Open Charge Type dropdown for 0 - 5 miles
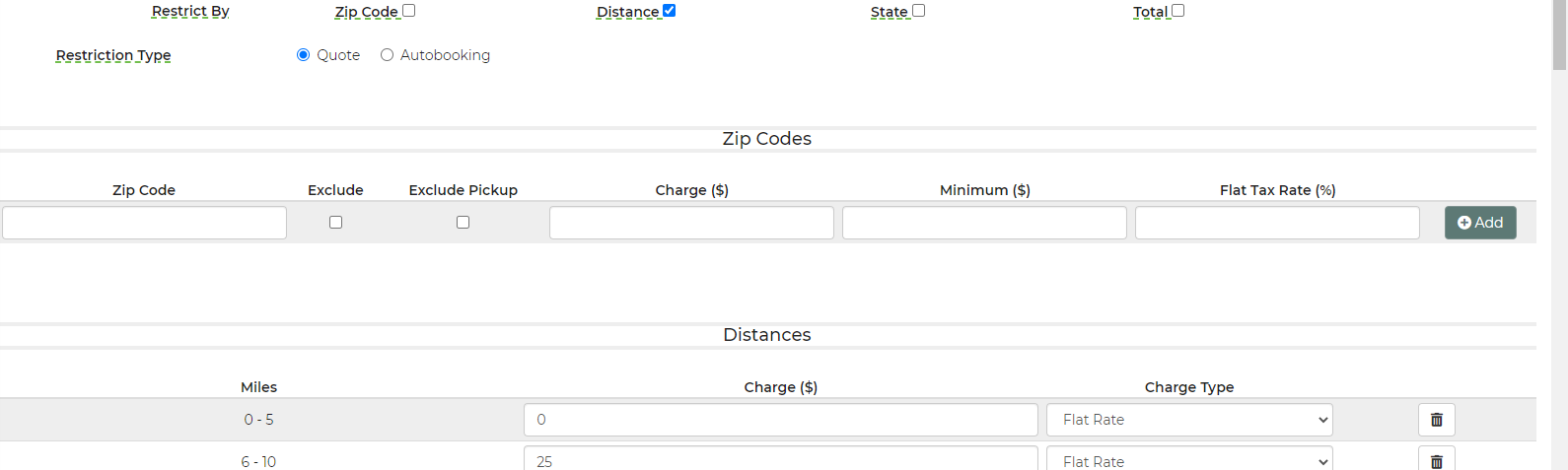Screen dimensions: 1568x470 1188,420
